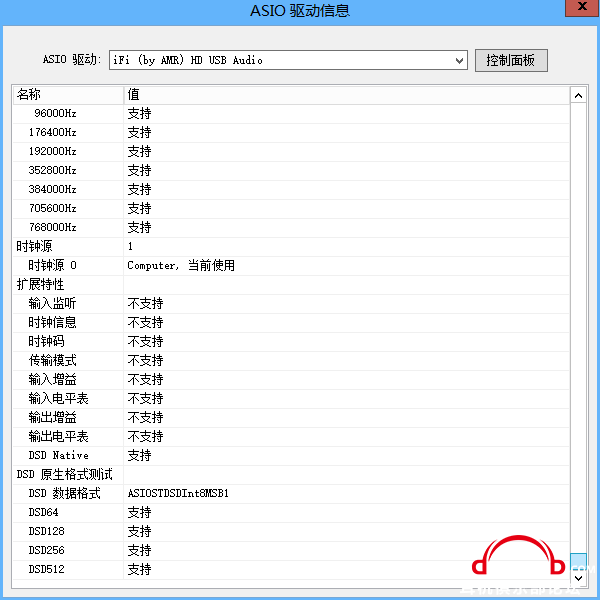Image resolution: width=600 pixels, height=600 pixels.
Task: Select the DSD64 row
Action: click(291, 513)
